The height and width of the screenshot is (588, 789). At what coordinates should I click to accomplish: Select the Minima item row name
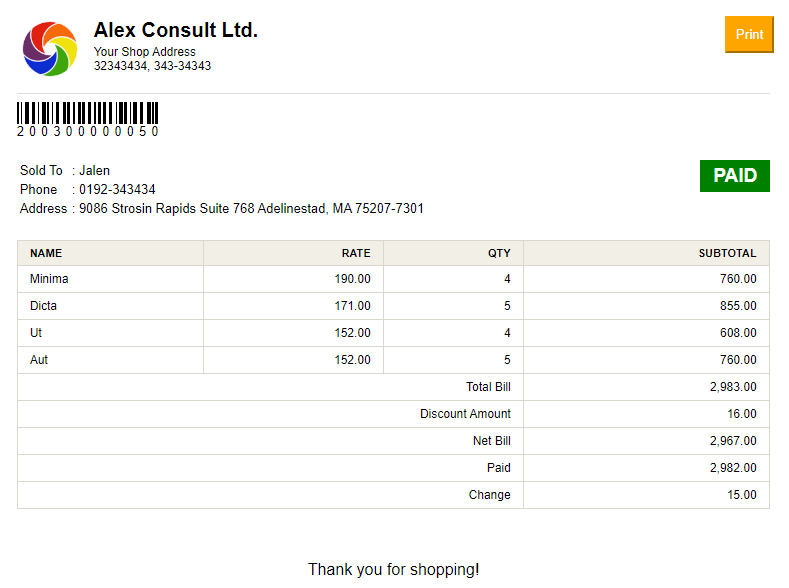pyautogui.click(x=49, y=279)
